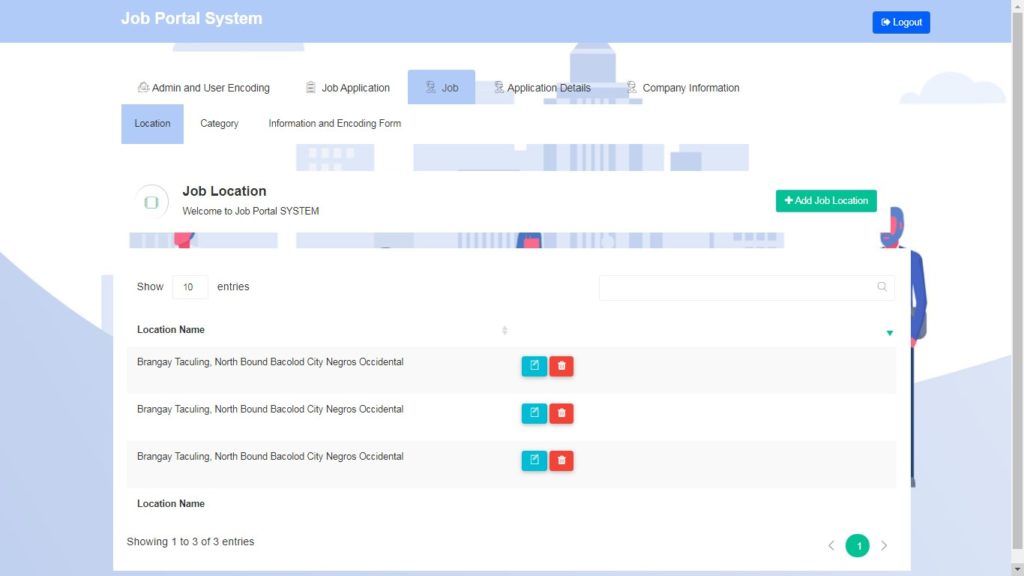The width and height of the screenshot is (1024, 576).
Task: Click the next page chevron
Action: 884,545
